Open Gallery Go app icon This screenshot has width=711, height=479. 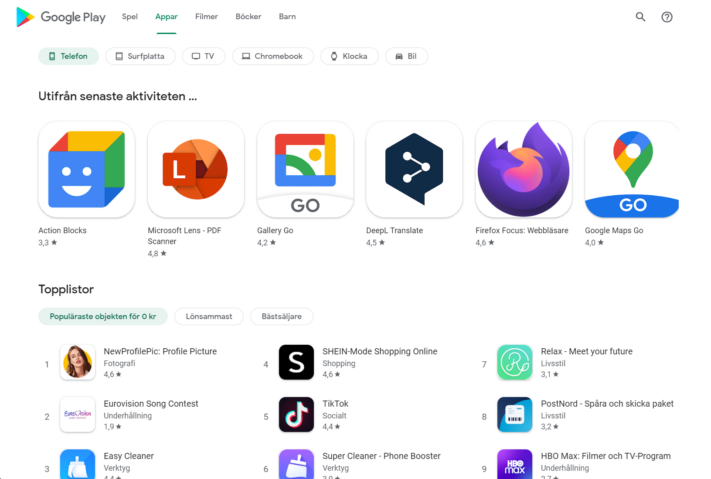(305, 169)
